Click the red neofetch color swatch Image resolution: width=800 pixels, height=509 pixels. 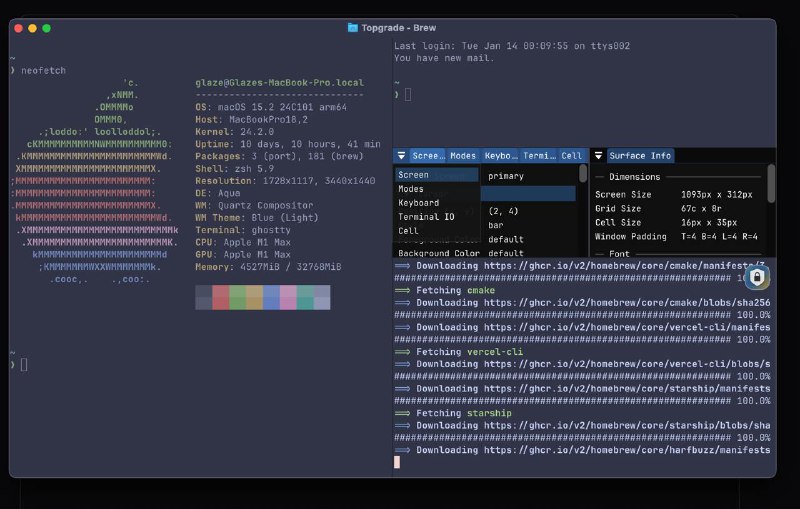click(220, 297)
